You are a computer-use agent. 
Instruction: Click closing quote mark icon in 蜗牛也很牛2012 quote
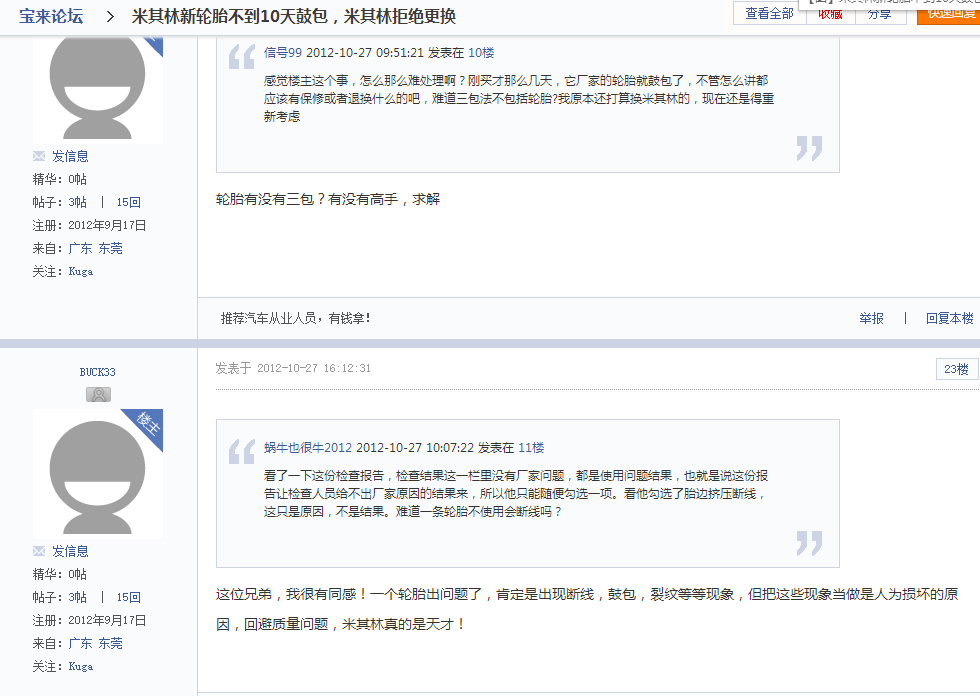[809, 543]
